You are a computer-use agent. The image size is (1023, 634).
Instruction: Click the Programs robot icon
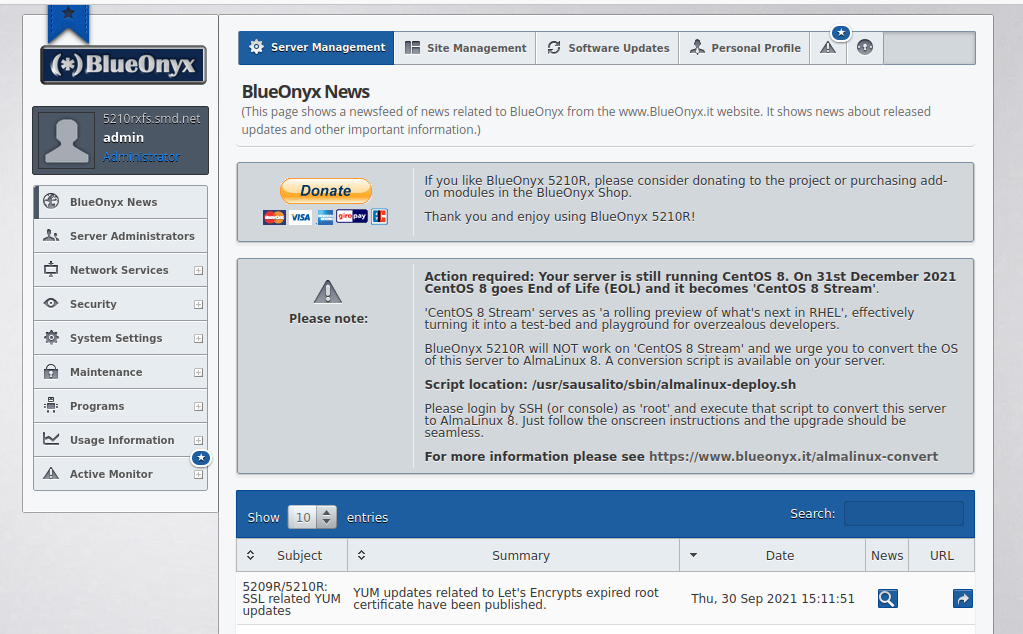[51, 405]
